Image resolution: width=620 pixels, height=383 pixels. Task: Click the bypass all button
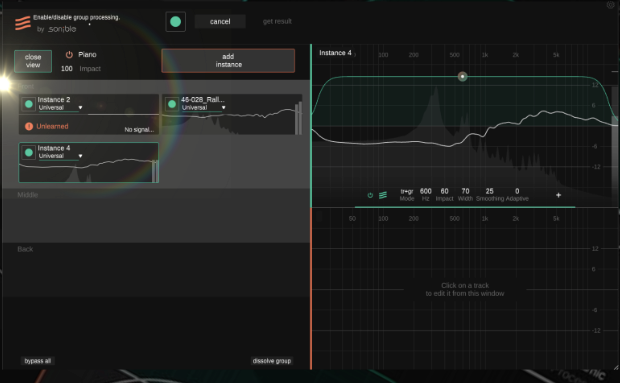(38, 361)
